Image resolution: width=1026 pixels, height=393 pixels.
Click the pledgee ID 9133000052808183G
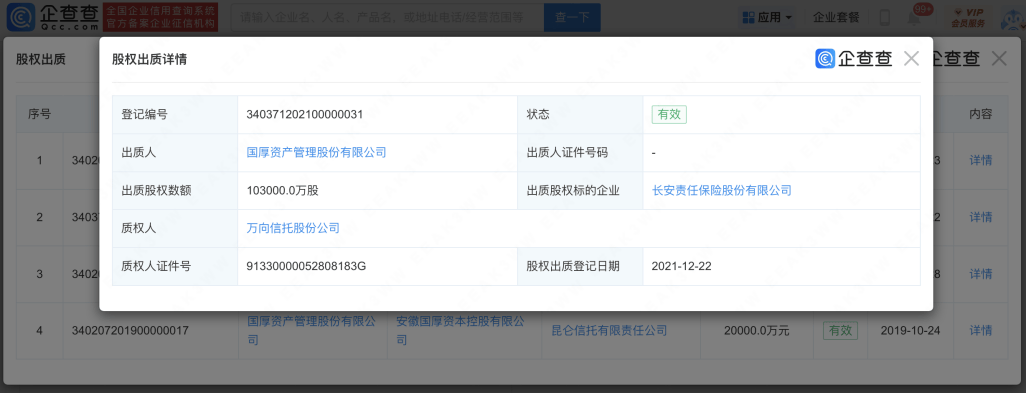click(306, 266)
